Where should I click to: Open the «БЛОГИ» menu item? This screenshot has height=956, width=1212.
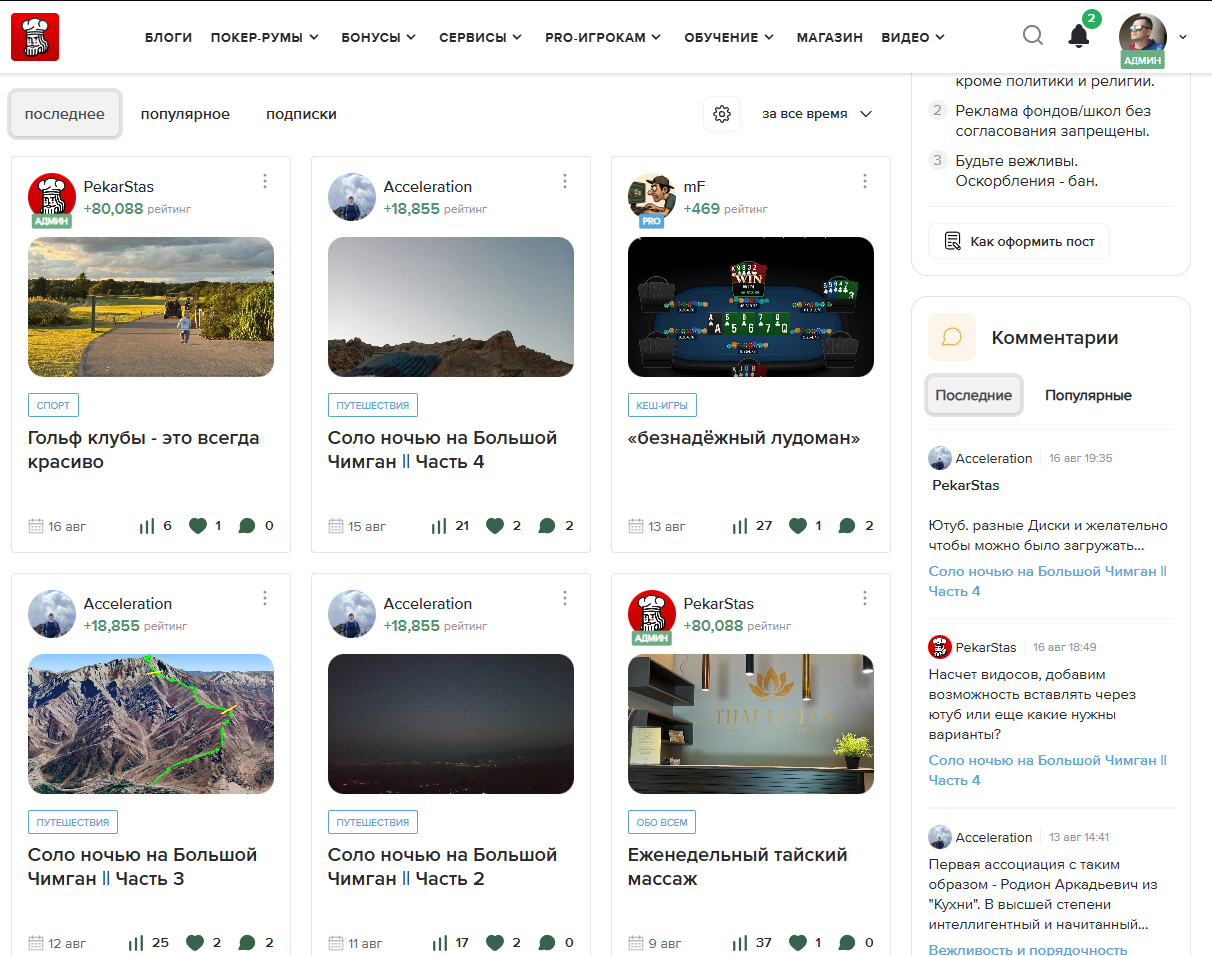click(168, 37)
